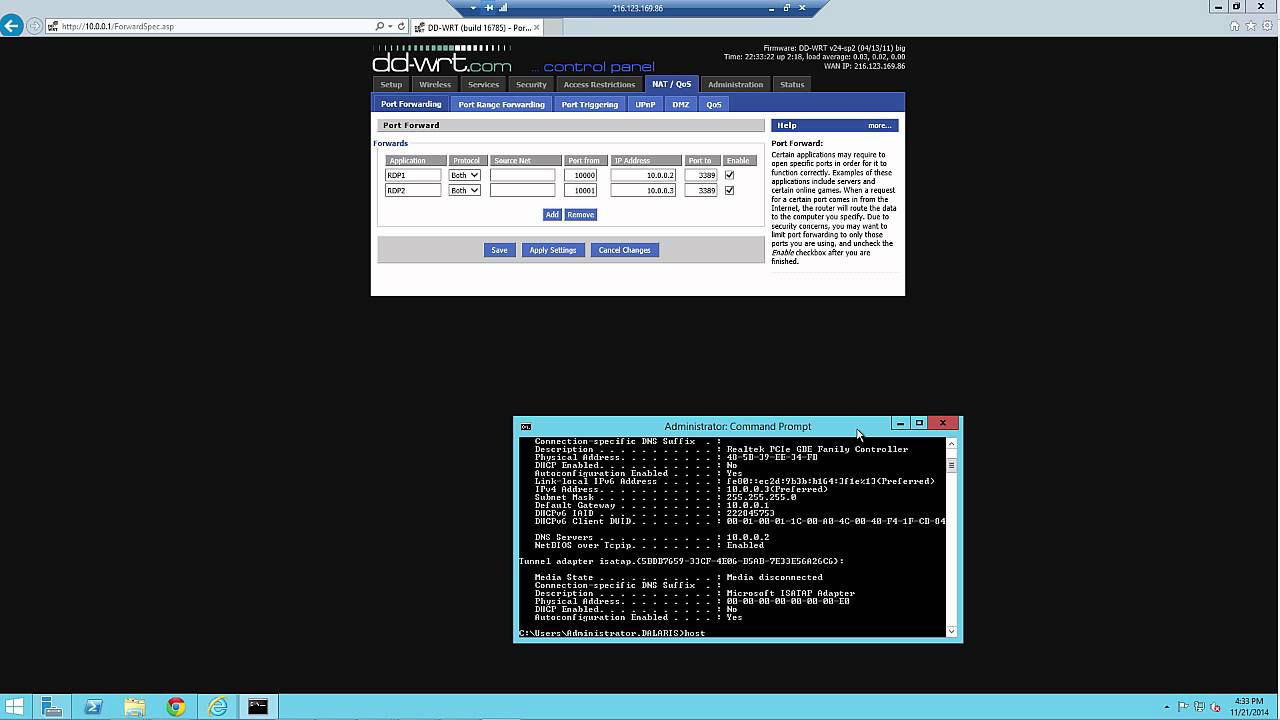Click Cancel Changes button
This screenshot has height=720, width=1280.
(625, 250)
